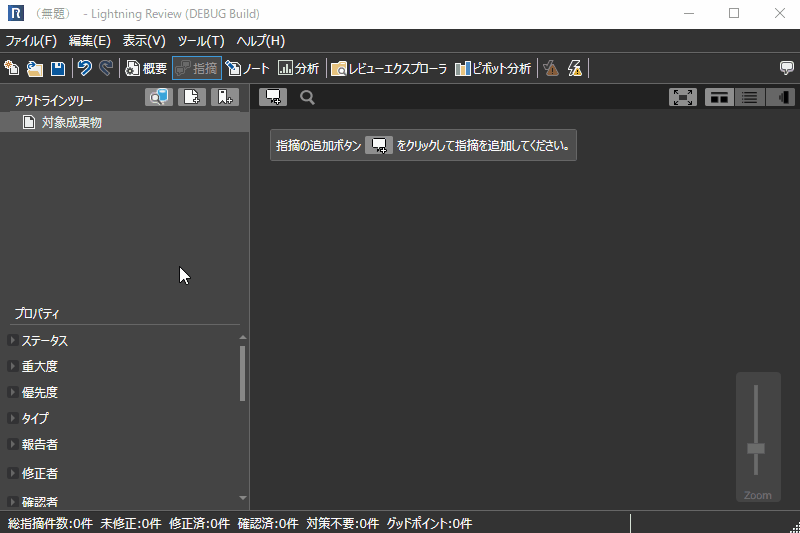This screenshot has width=800, height=533.
Task: Click 確認済:0件 in status bar
Action: click(x=268, y=523)
